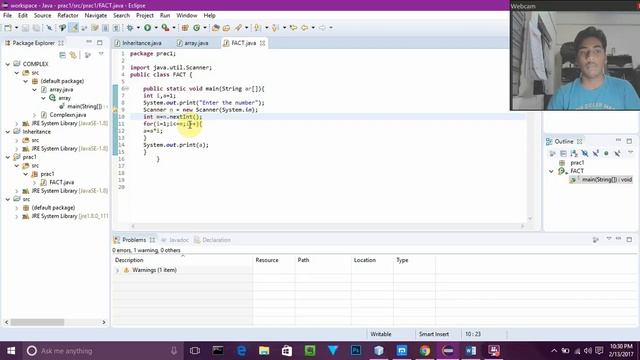Expand the FACT.java tree node
Screen dimensions: 640x360
[35, 182]
